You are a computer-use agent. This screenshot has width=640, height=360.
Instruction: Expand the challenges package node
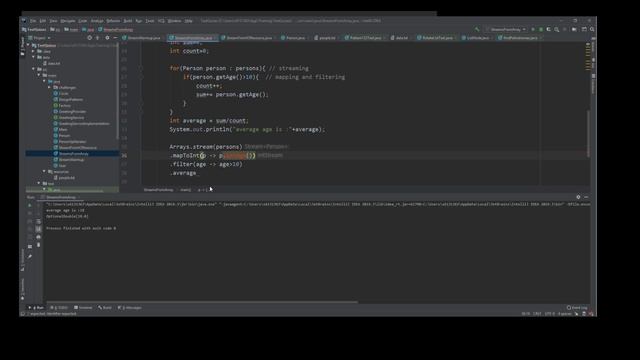coord(50,87)
